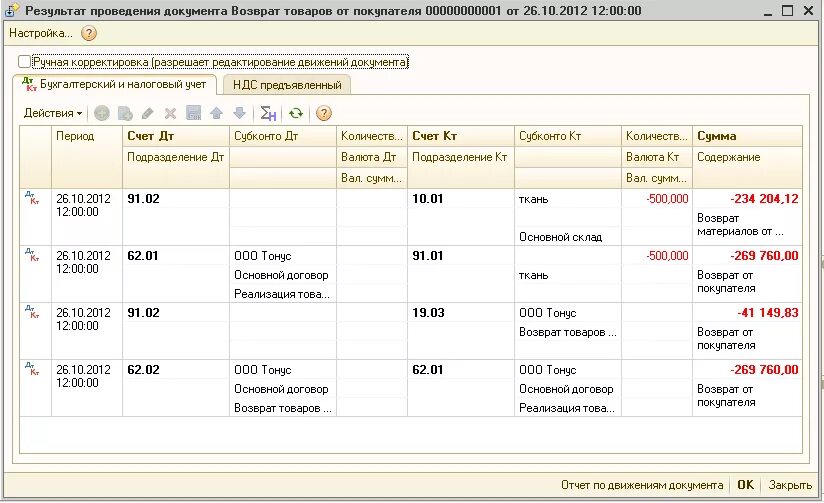Click the help icon in table toolbar
Image resolution: width=824 pixels, height=503 pixels.
coord(324,113)
